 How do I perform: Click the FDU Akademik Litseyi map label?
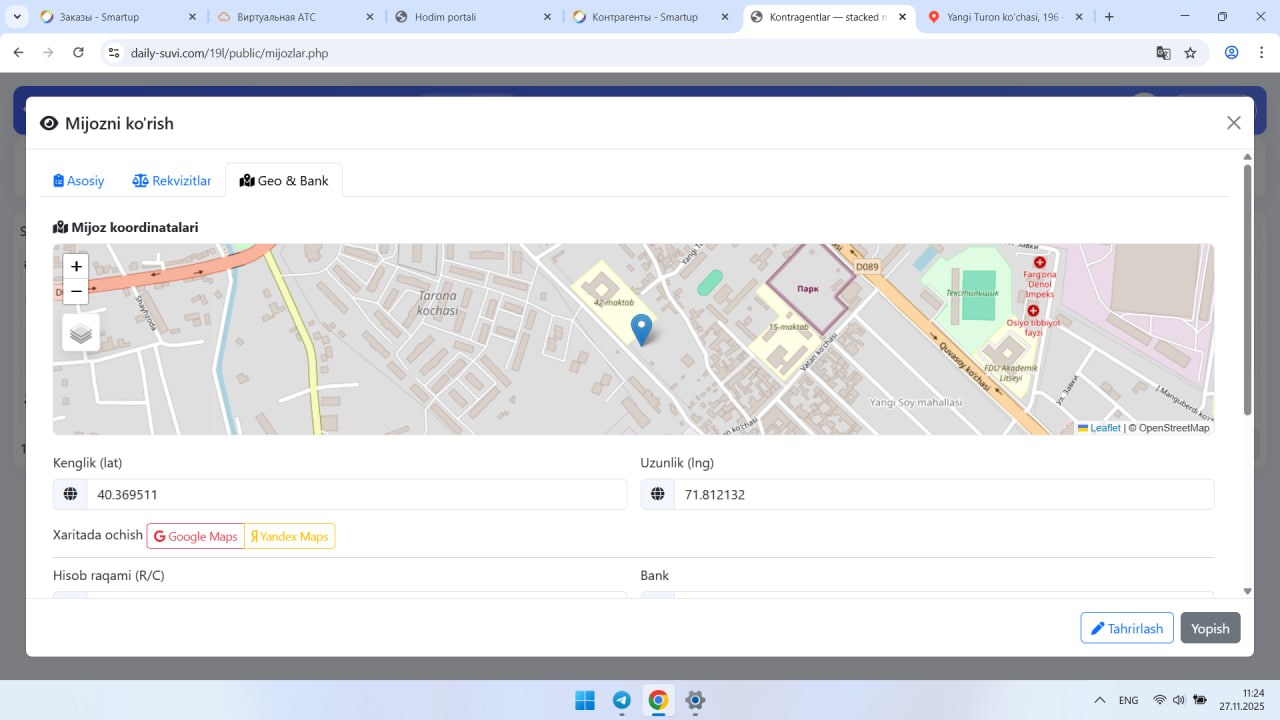[x=1011, y=373]
